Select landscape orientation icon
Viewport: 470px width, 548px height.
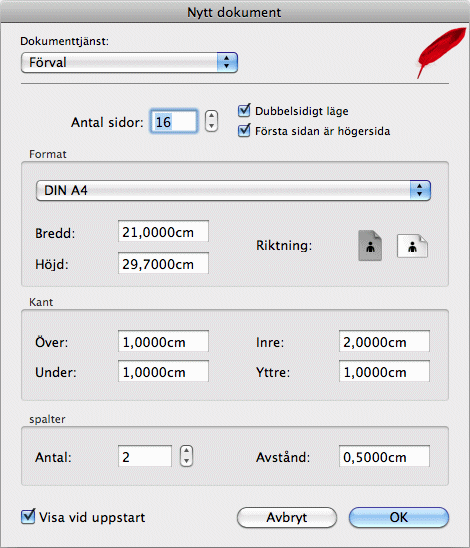tap(412, 246)
